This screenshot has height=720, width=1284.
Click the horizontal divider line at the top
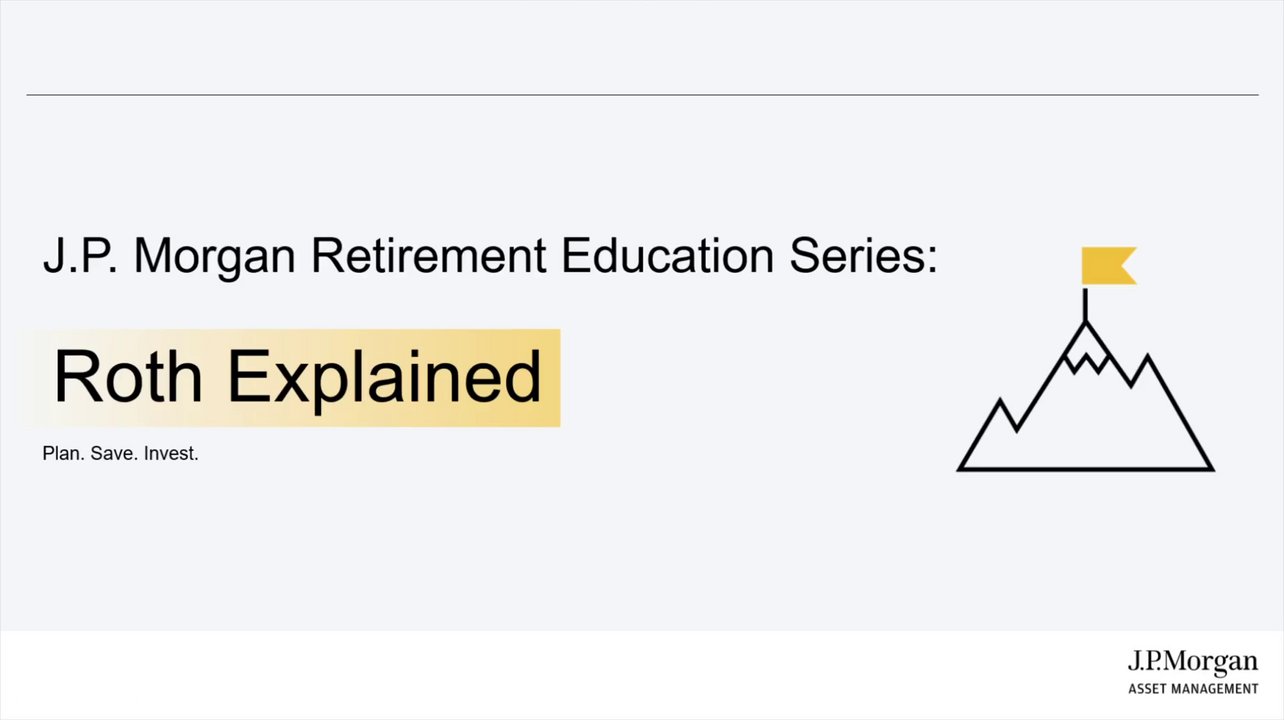tap(642, 95)
